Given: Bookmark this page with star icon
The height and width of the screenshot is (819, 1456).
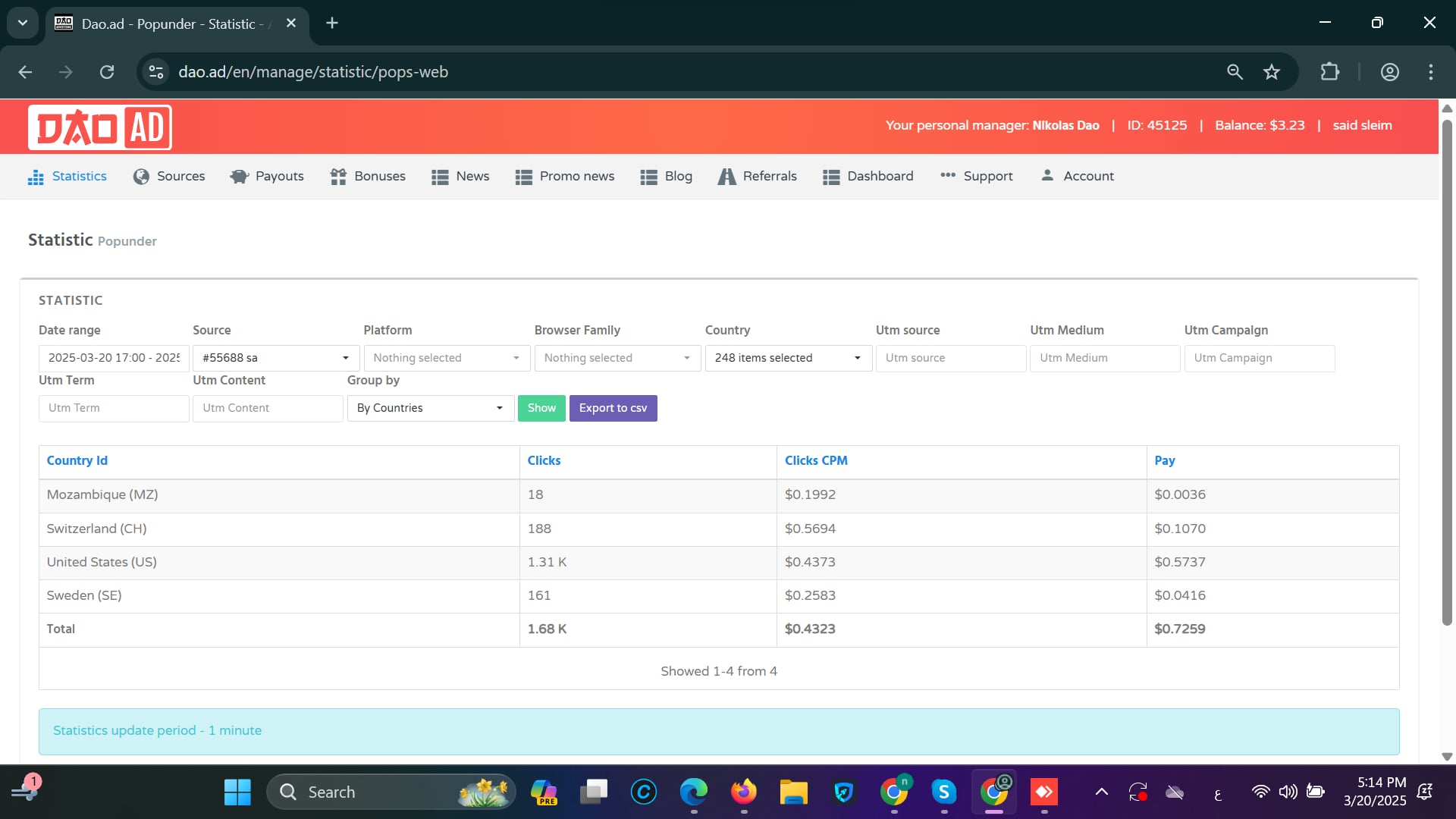Looking at the screenshot, I should click(1272, 72).
